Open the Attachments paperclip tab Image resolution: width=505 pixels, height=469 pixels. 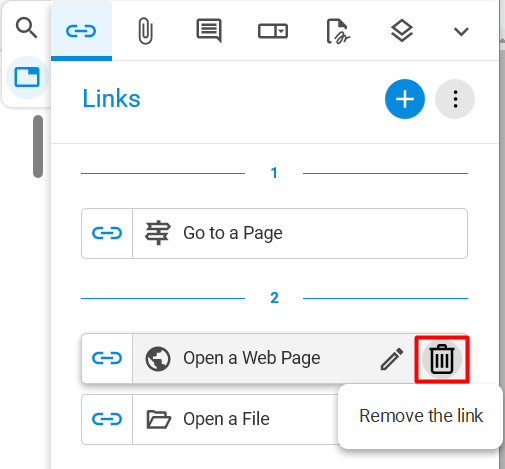point(145,31)
